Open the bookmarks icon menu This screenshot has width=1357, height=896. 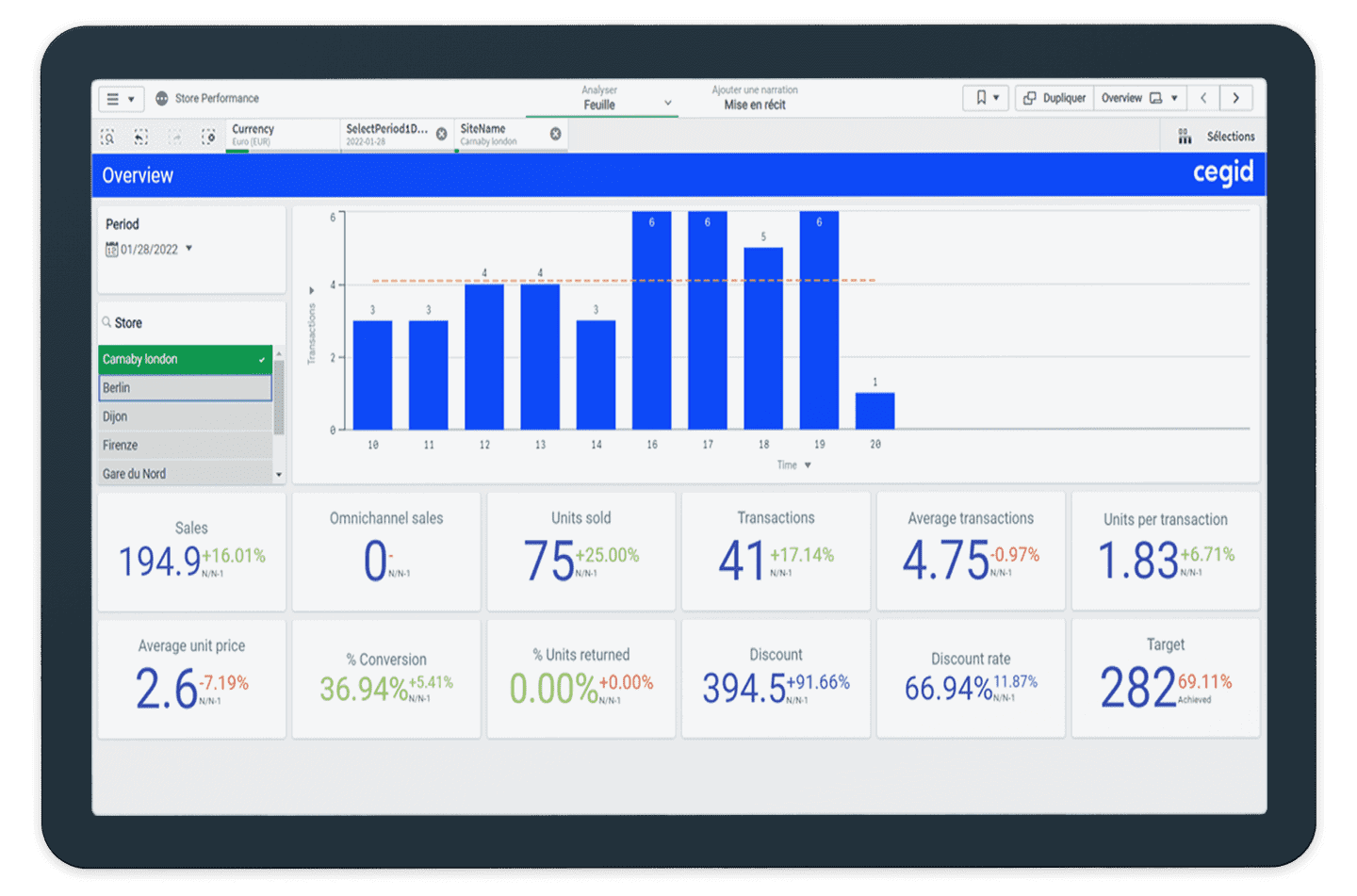click(986, 98)
